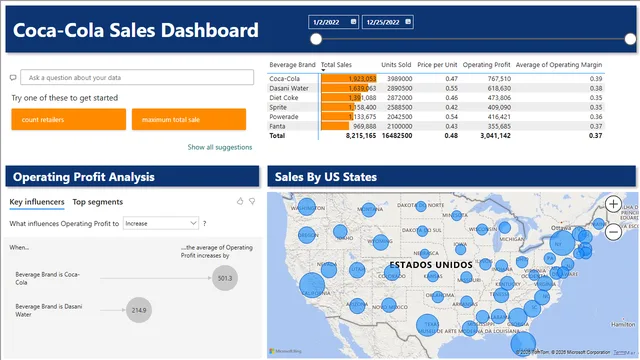Click the Ask a question about your data box

(137, 78)
